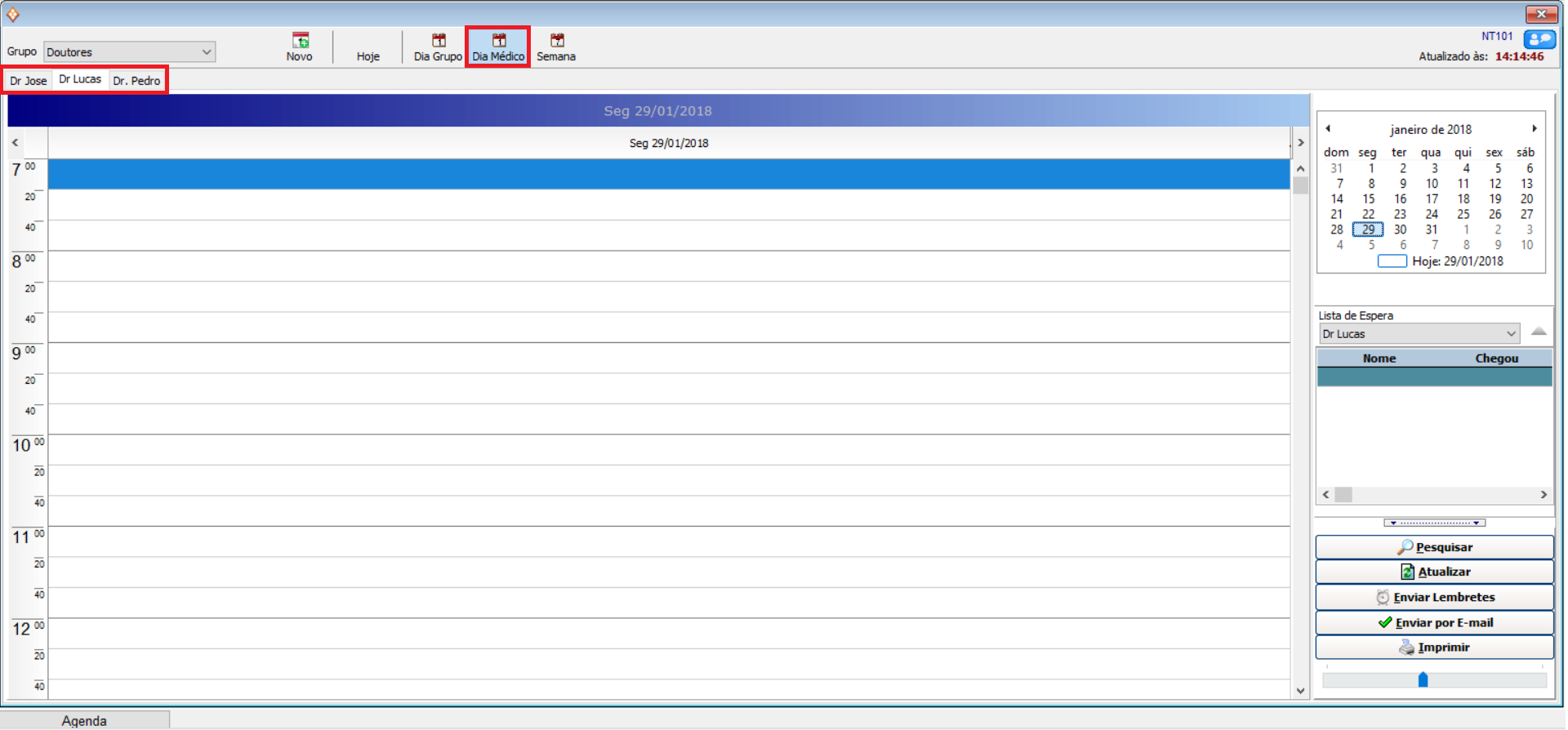Go to previous month in calendar
Viewport: 1568px width, 730px height.
coord(1329,129)
